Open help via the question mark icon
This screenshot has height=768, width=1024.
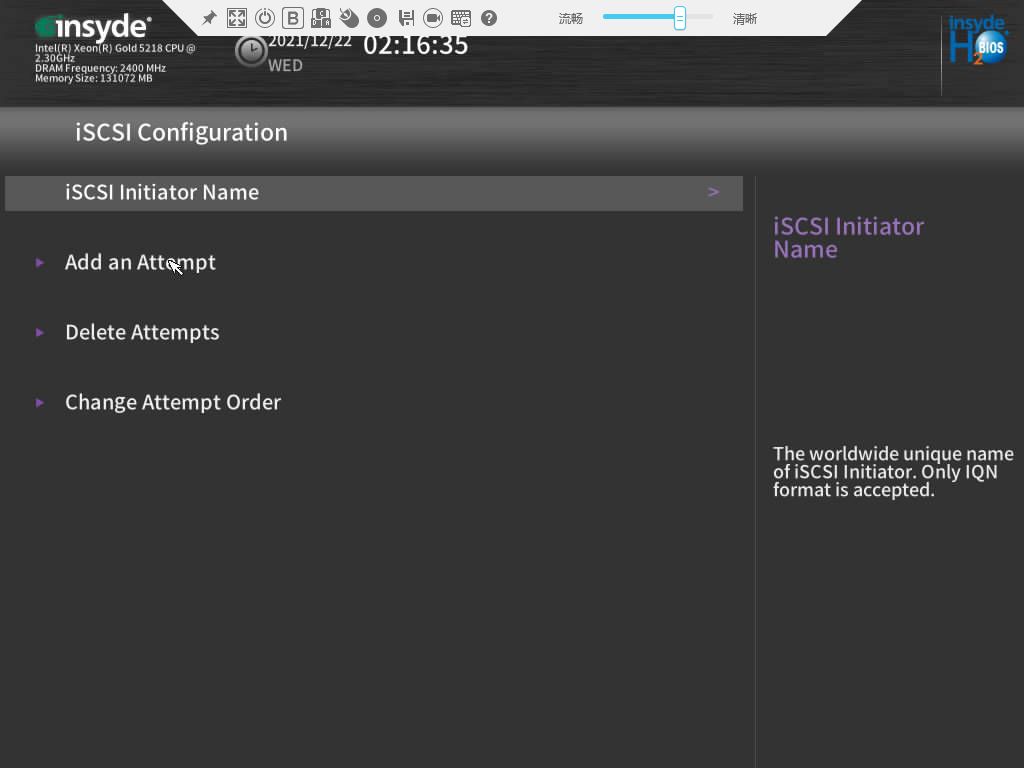pyautogui.click(x=489, y=18)
